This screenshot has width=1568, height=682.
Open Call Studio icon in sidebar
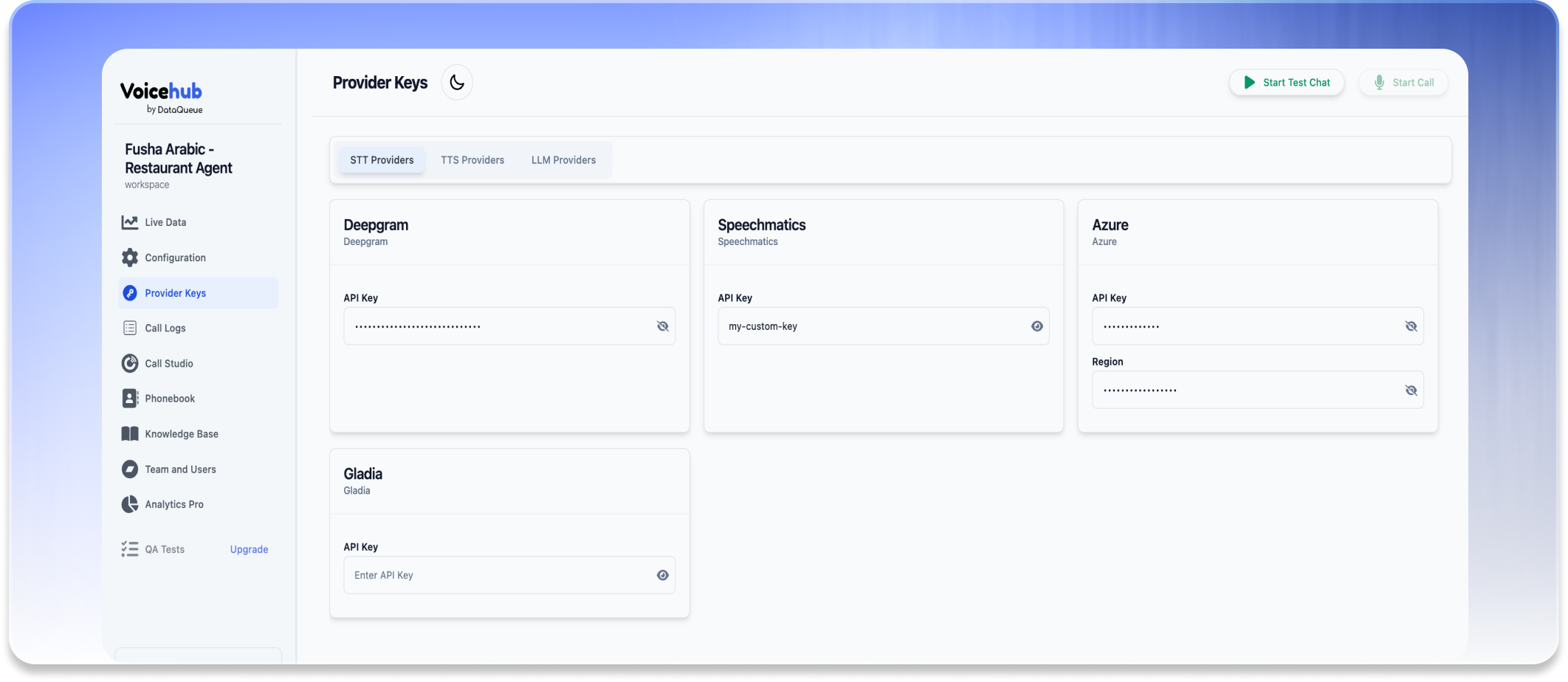(130, 363)
